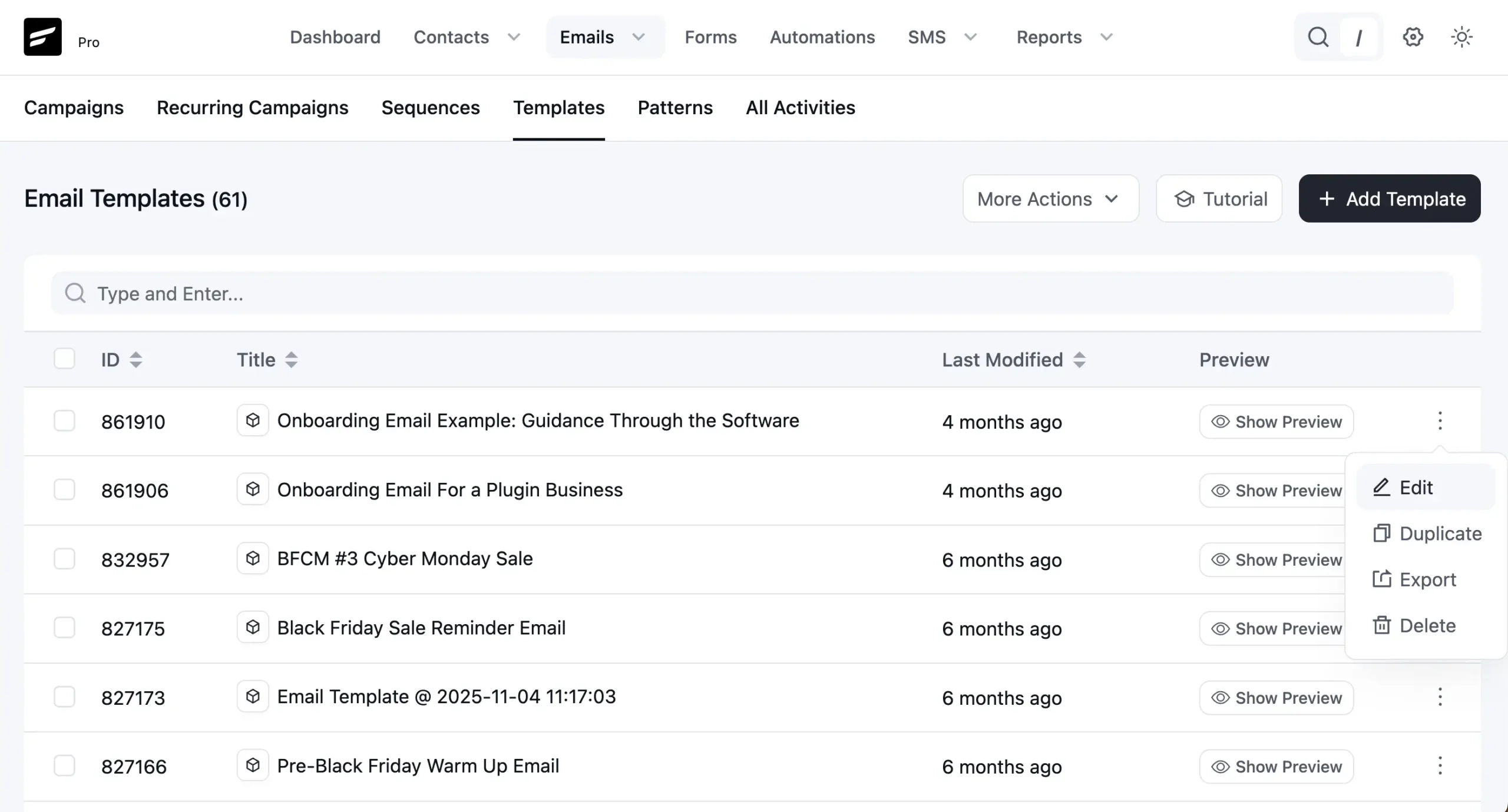The image size is (1508, 812).
Task: Click the FluentCRM logo icon
Action: pyautogui.click(x=42, y=37)
